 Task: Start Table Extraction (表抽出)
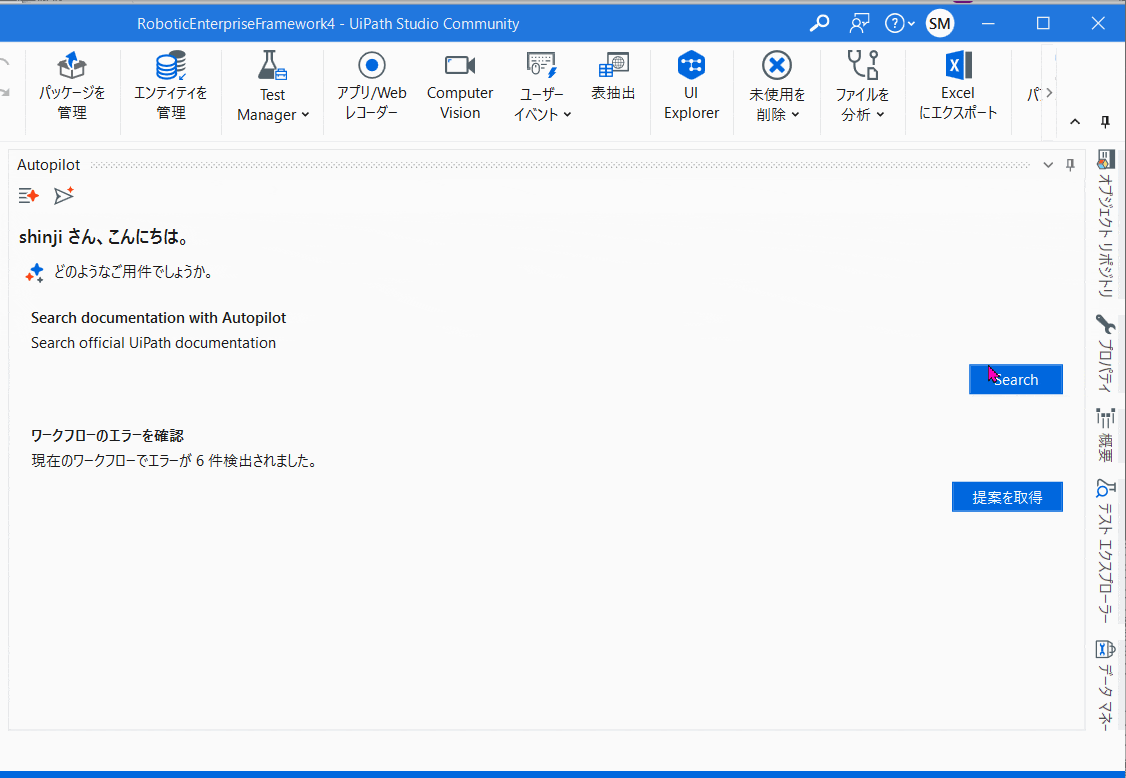tap(613, 77)
